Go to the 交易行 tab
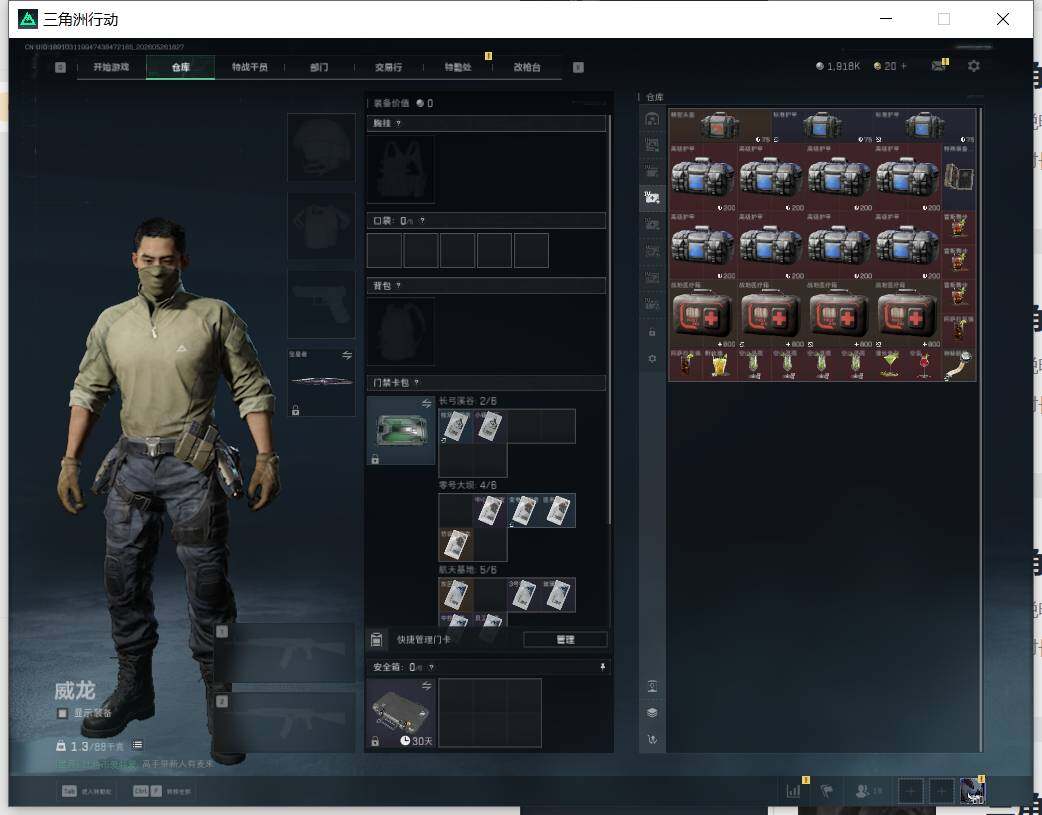 [x=388, y=67]
